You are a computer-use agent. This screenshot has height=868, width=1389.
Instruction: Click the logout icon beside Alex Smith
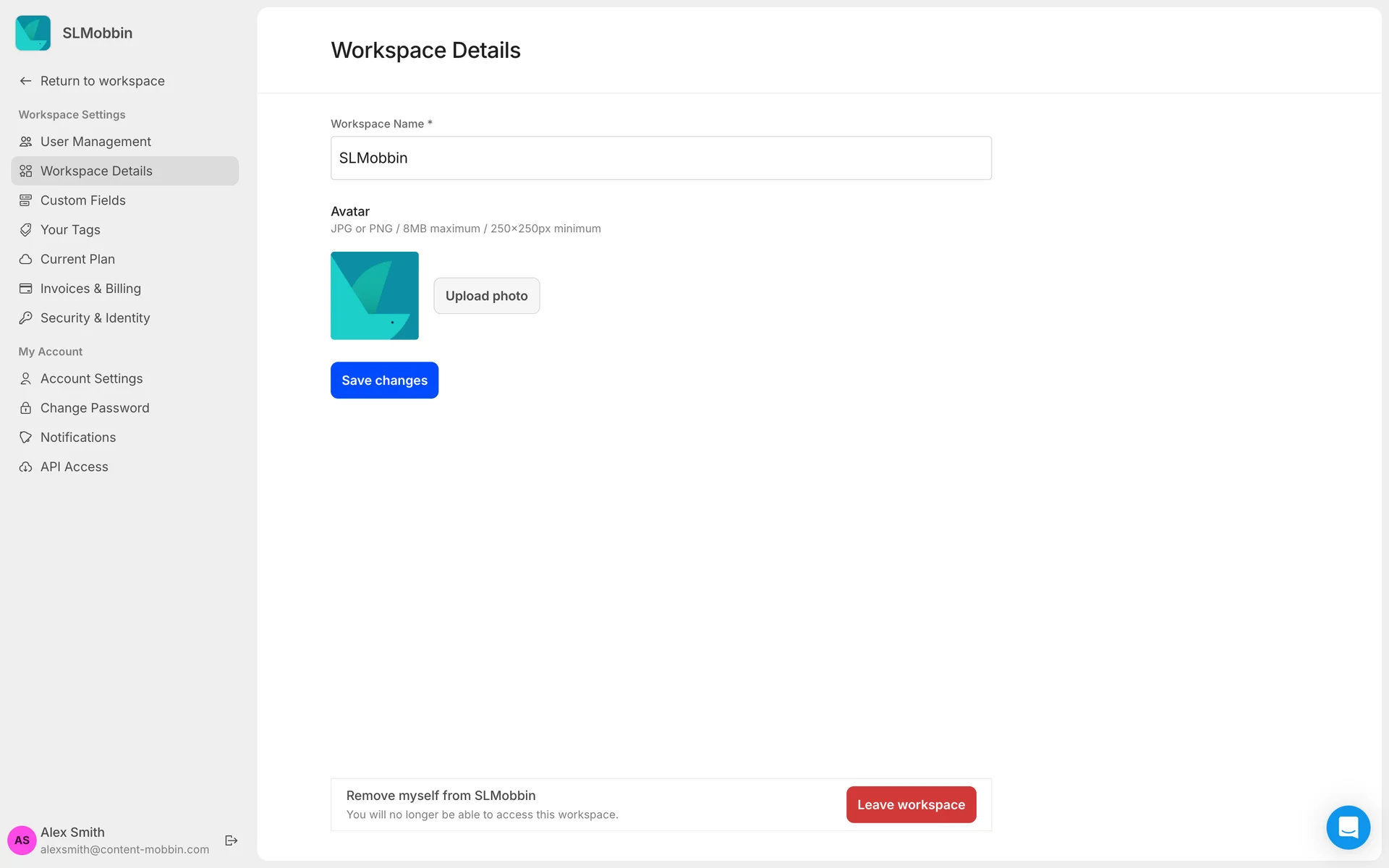point(231,840)
